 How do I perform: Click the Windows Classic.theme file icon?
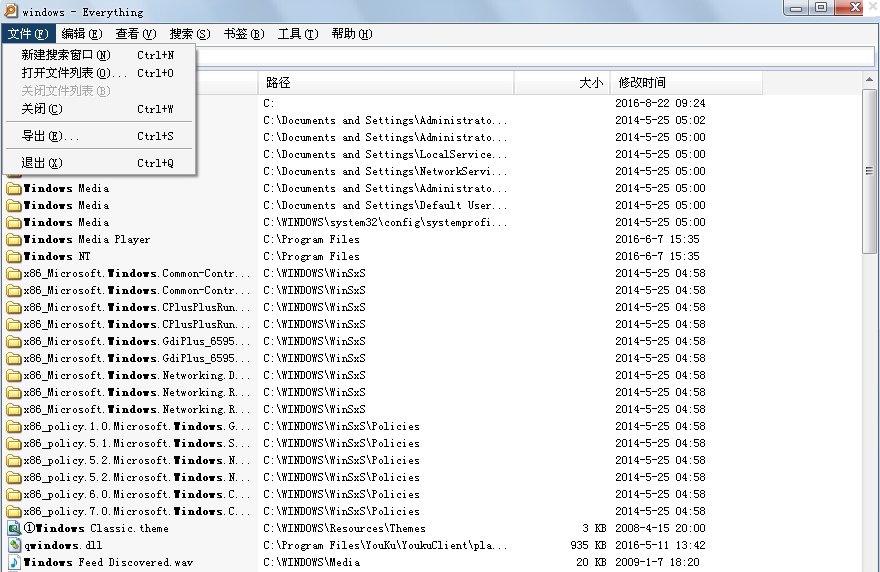(14, 528)
